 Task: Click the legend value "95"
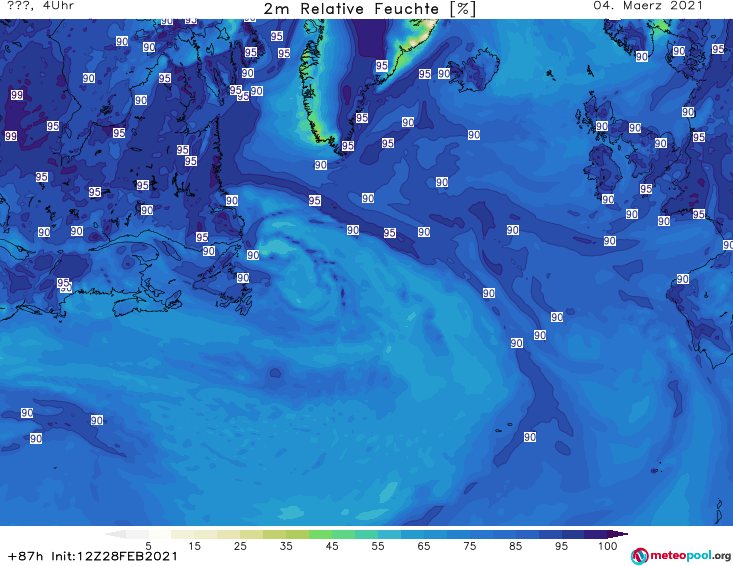point(561,546)
